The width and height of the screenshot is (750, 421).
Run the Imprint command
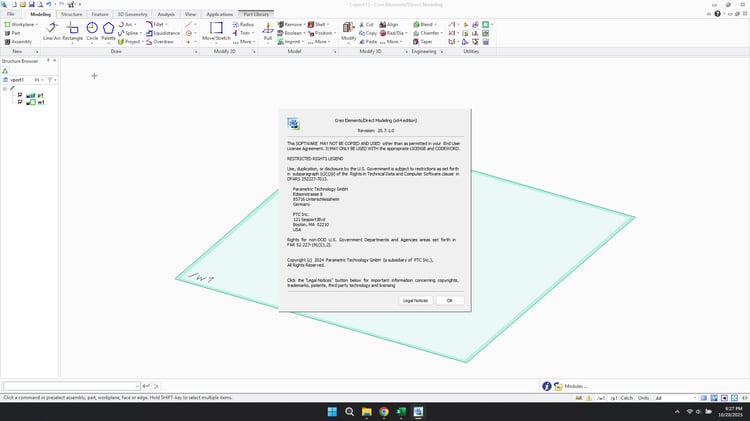(x=290, y=42)
